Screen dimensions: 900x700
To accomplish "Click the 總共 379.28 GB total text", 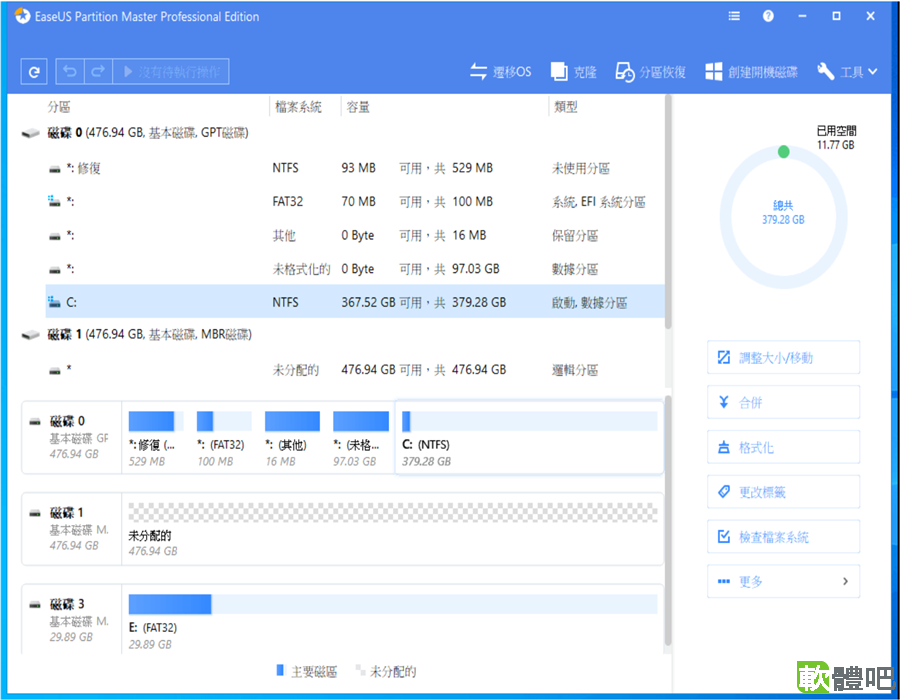I will pos(783,212).
